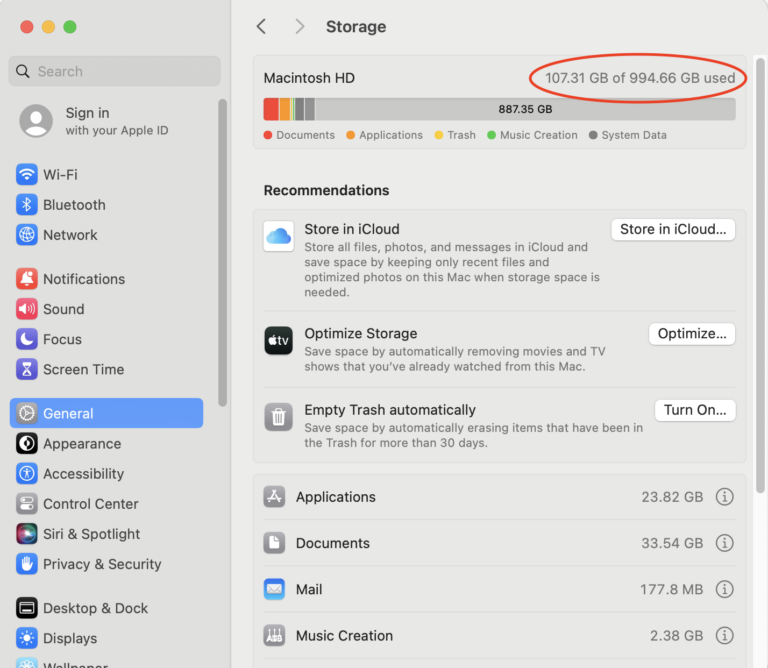The image size is (768, 668).
Task: Open Bluetooth settings from sidebar icon
Action: click(x=27, y=205)
